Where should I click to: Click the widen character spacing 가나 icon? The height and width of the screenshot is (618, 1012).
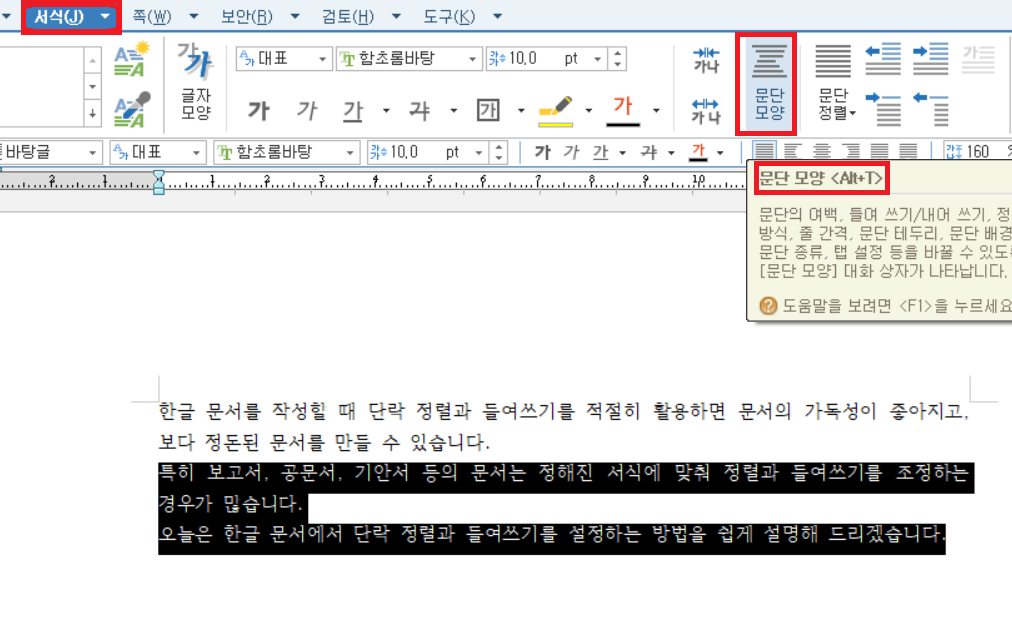(705, 110)
